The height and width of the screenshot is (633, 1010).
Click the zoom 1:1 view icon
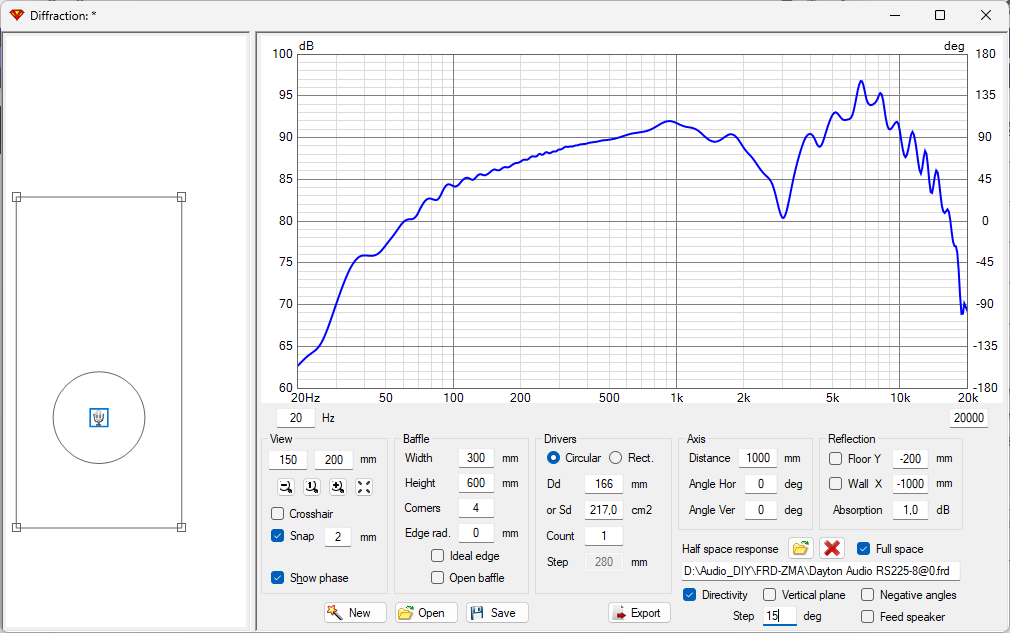[312, 487]
